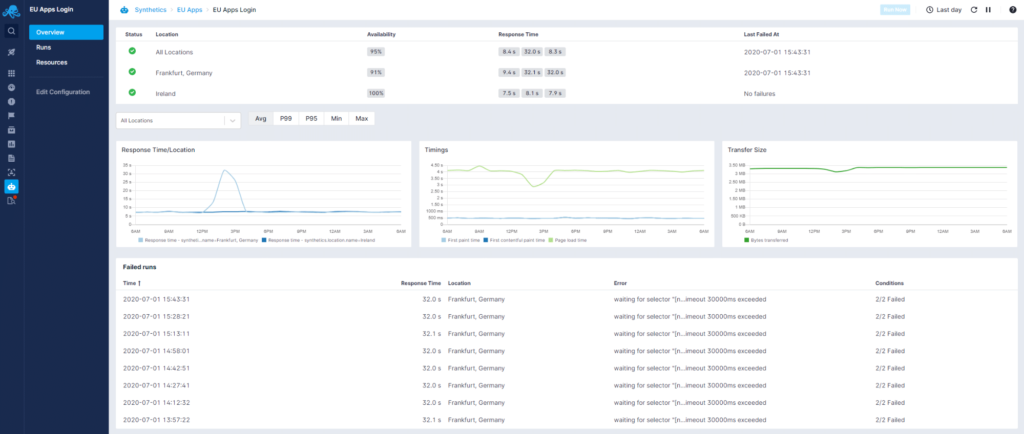Viewport: 1024px width, 434px height.
Task: Click the octopus logo at top left
Action: point(11,10)
